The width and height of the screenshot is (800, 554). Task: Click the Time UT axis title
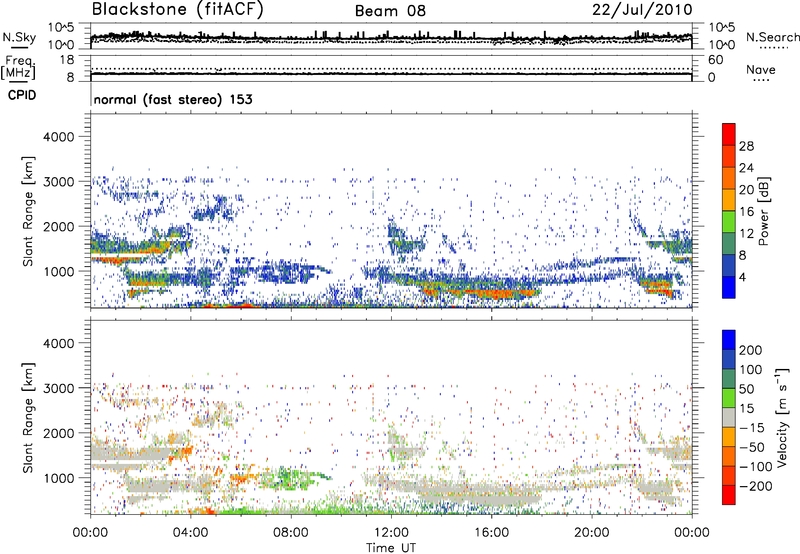(391, 547)
